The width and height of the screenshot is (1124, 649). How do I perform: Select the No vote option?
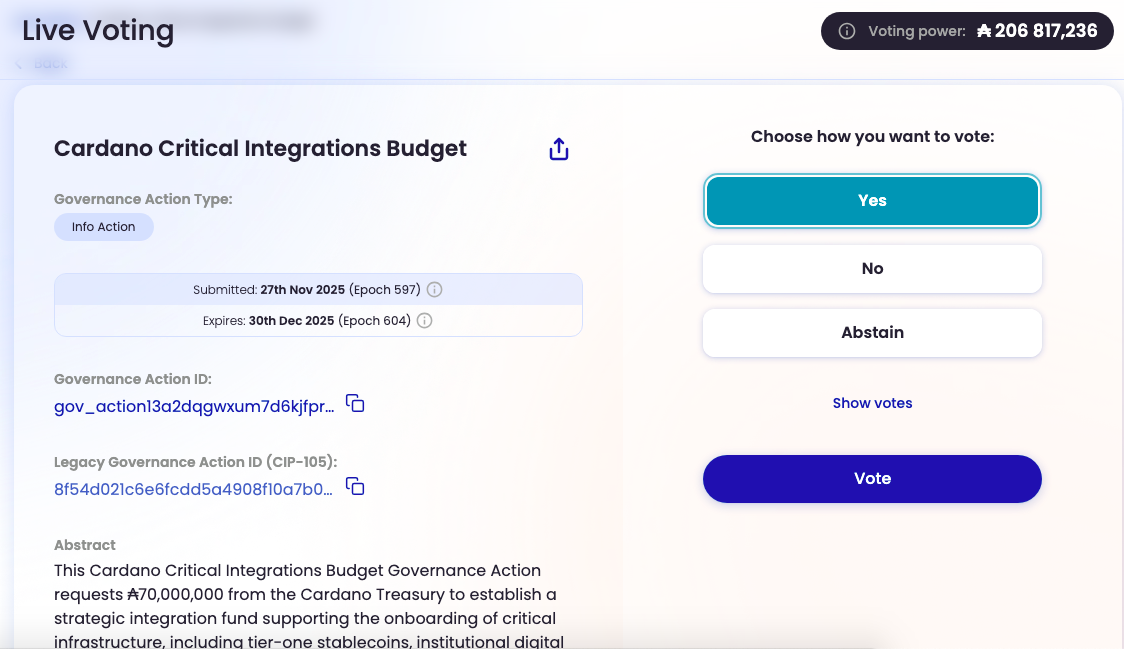872,269
